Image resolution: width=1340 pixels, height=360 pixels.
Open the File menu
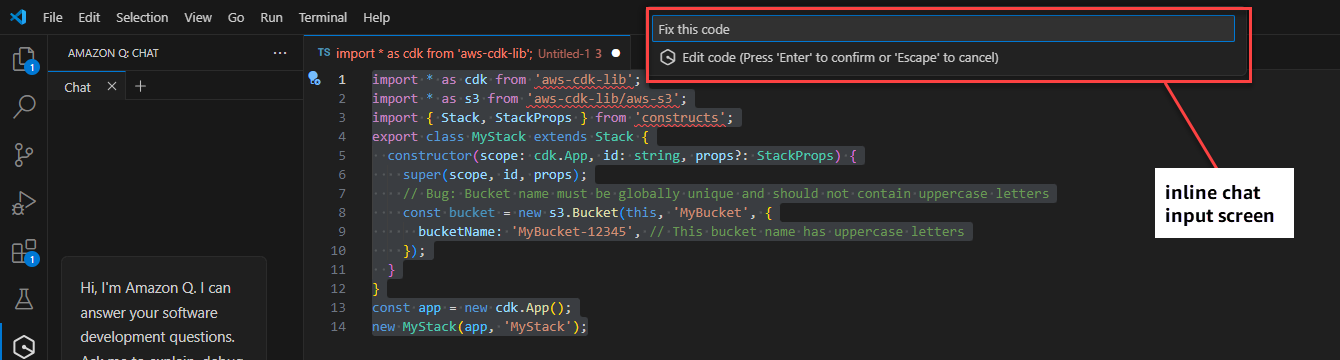tap(53, 18)
